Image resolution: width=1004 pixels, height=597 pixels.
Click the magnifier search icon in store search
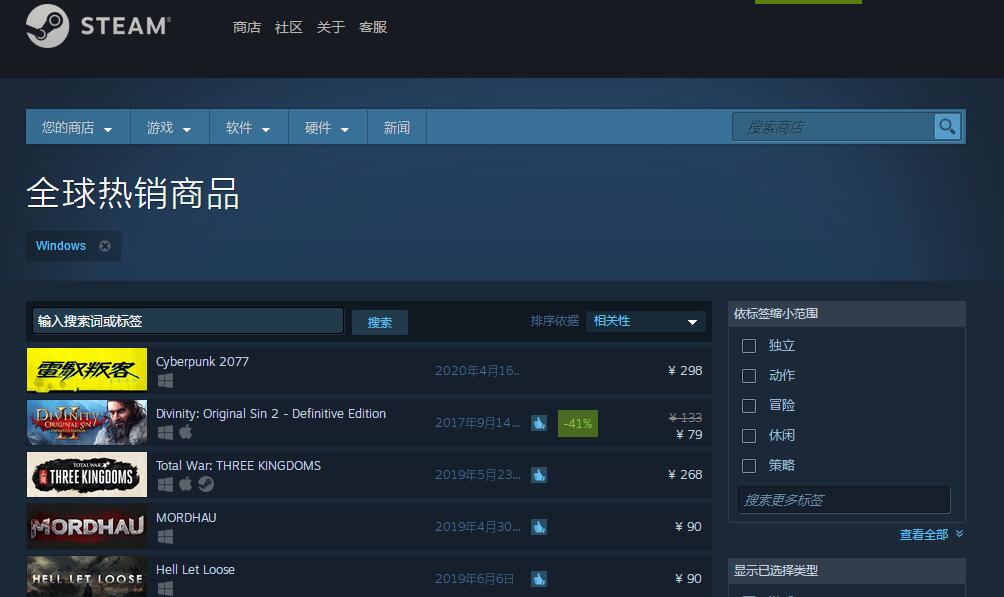pos(947,127)
